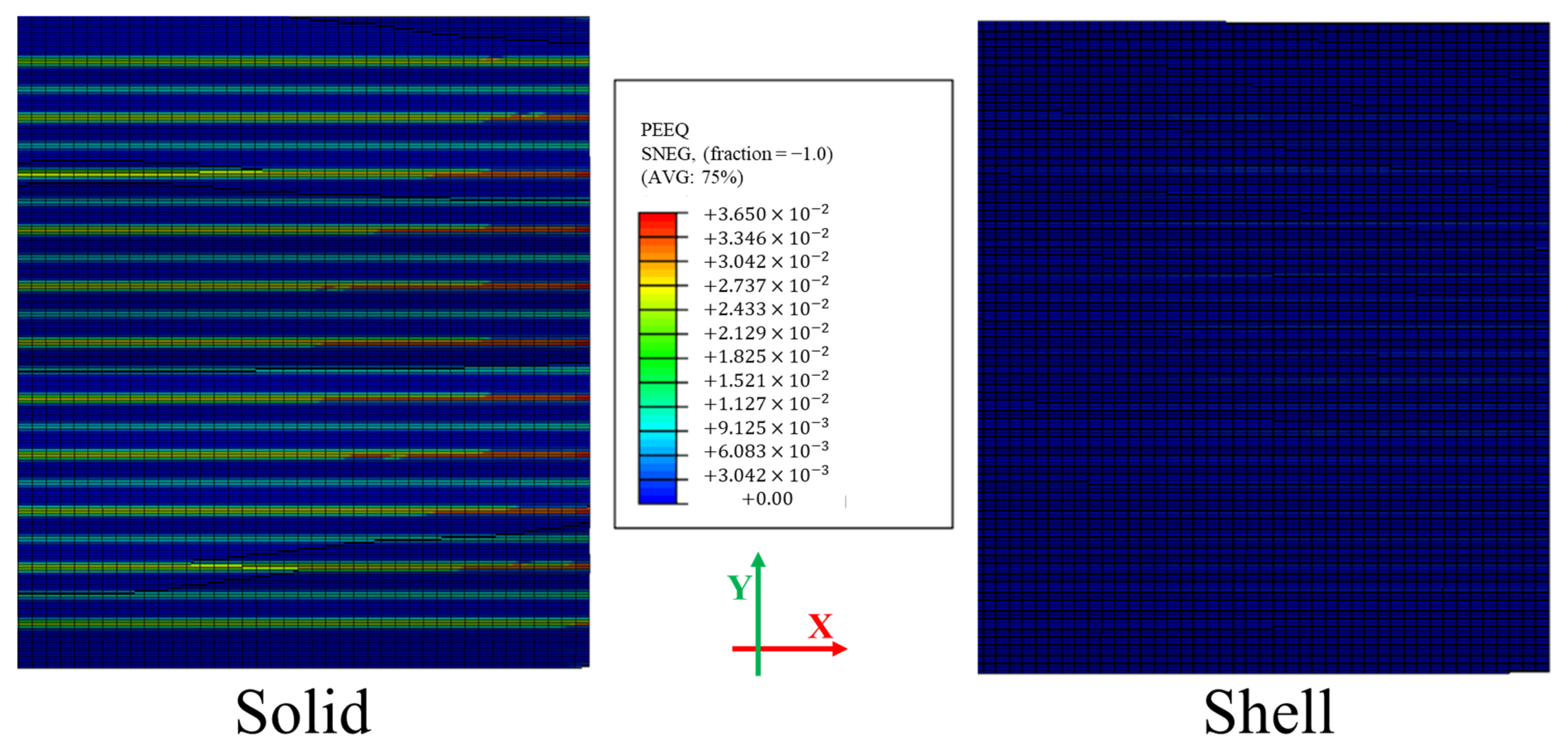This screenshot has width=1568, height=754.
Task: Click the +1.825 × 10⁻² legend value
Action: click(x=766, y=356)
